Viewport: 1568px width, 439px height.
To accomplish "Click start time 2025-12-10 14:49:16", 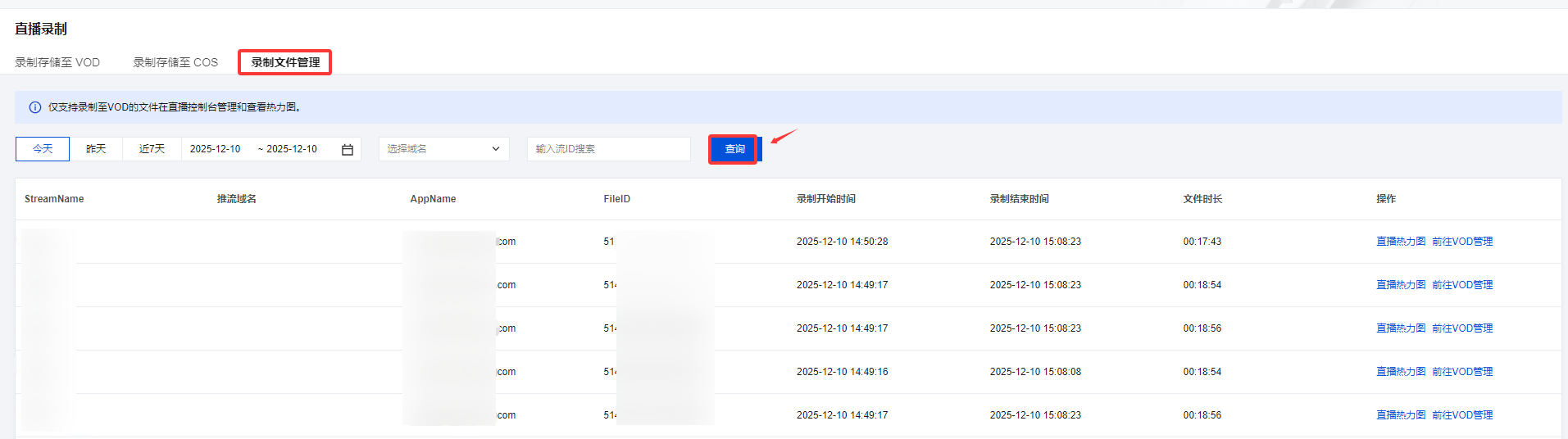I will [x=843, y=372].
